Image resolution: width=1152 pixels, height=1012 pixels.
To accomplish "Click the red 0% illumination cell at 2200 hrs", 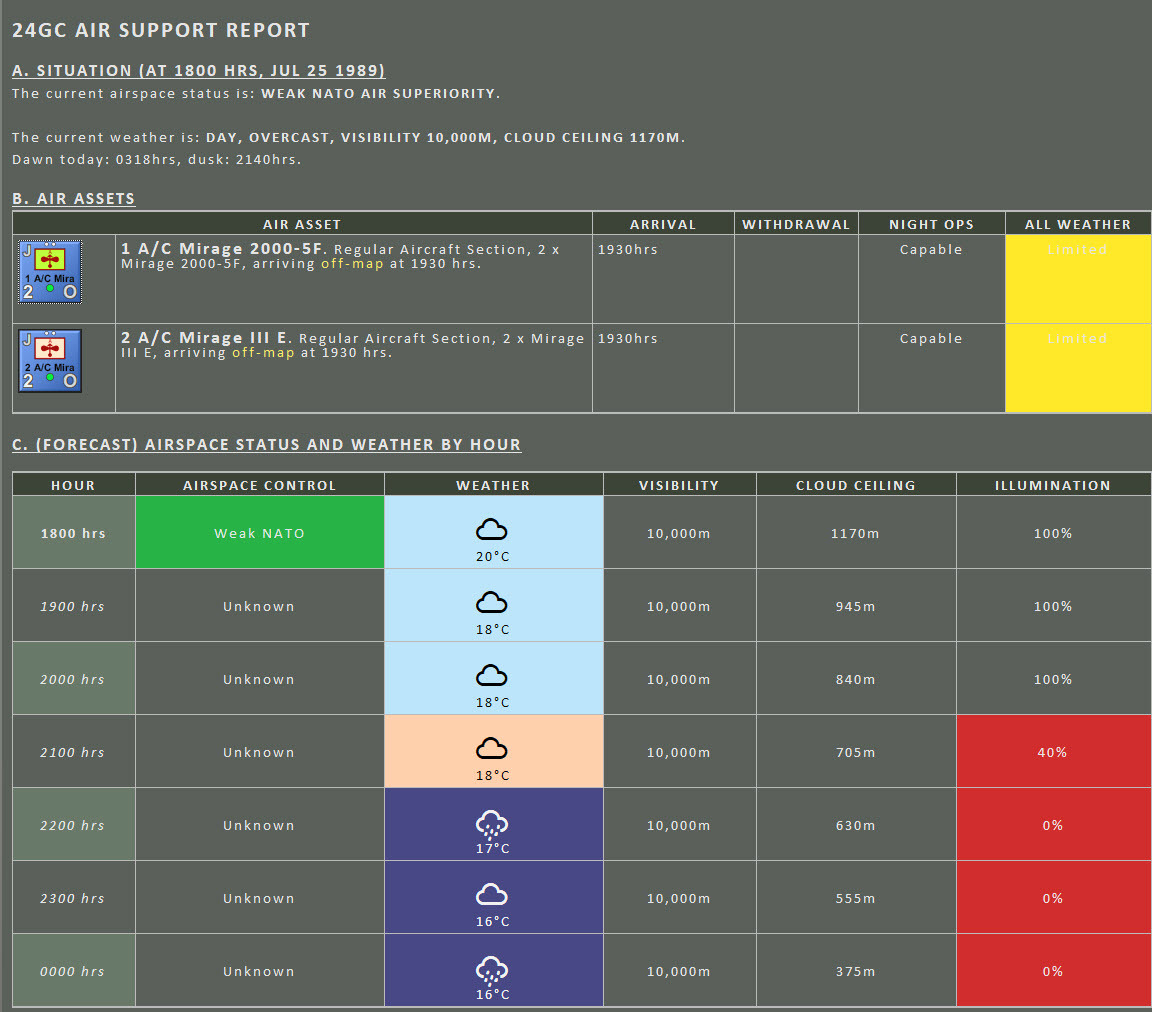I will [x=1053, y=824].
